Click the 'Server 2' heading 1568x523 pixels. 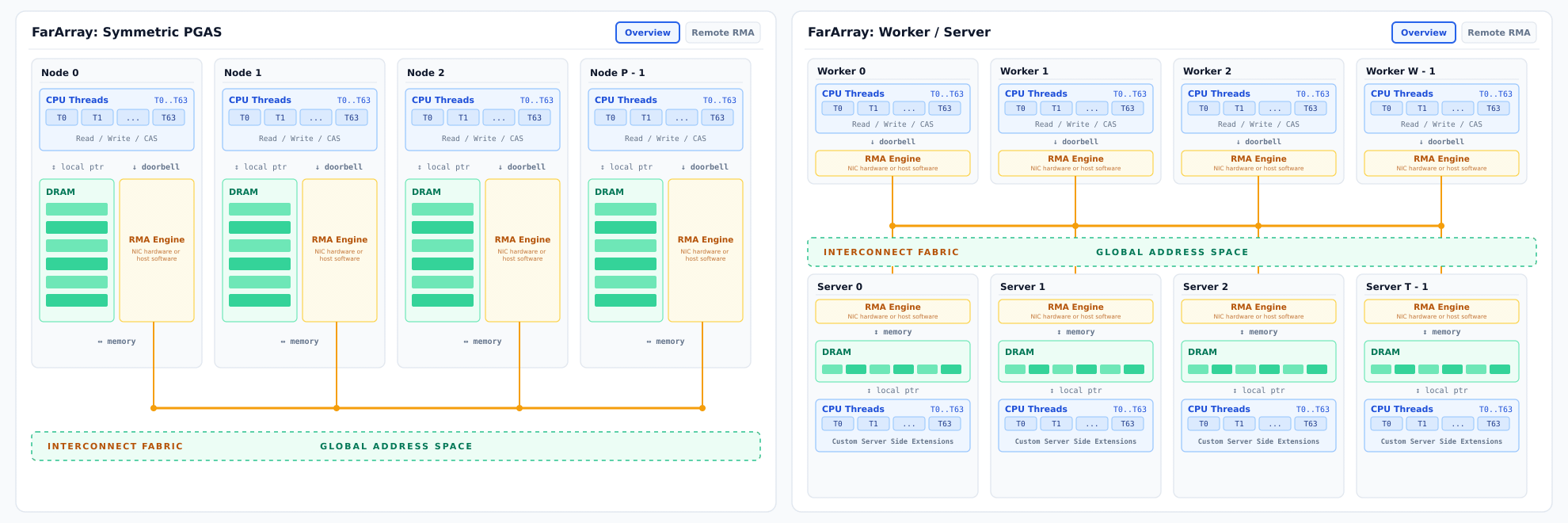tap(1206, 287)
